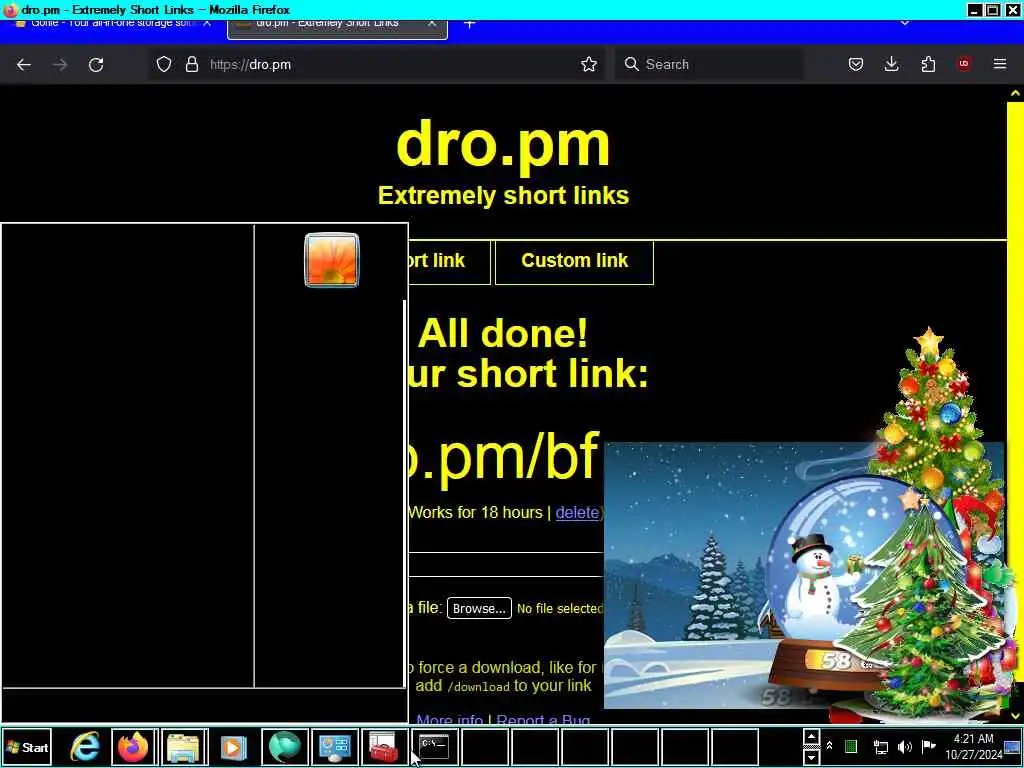Click the orange flower user picture

pyautogui.click(x=332, y=260)
